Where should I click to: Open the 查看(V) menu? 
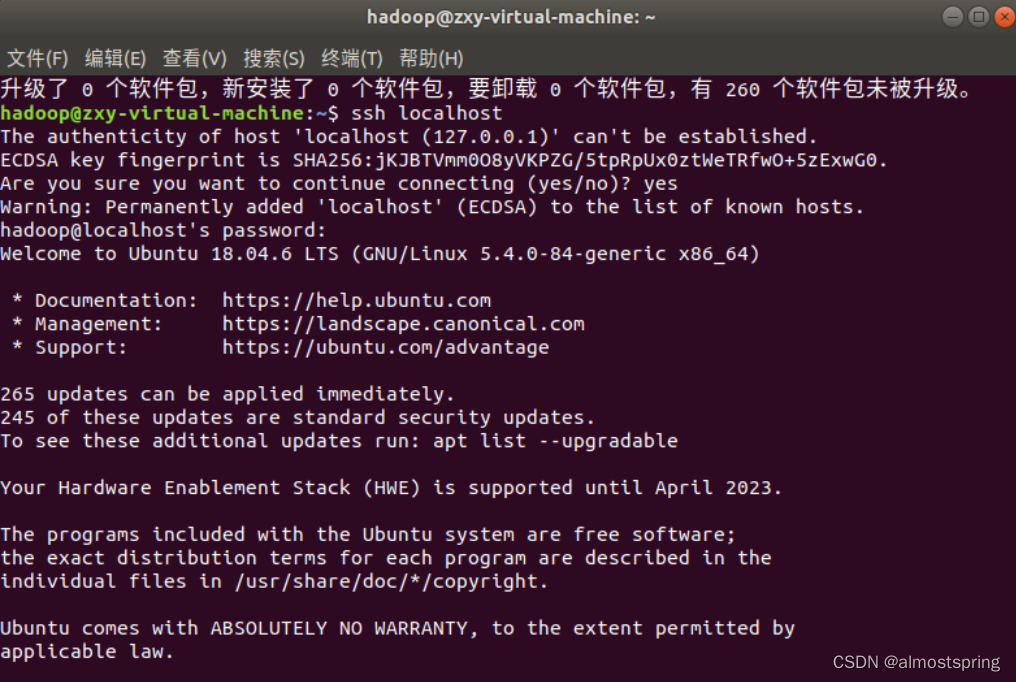coord(193,58)
